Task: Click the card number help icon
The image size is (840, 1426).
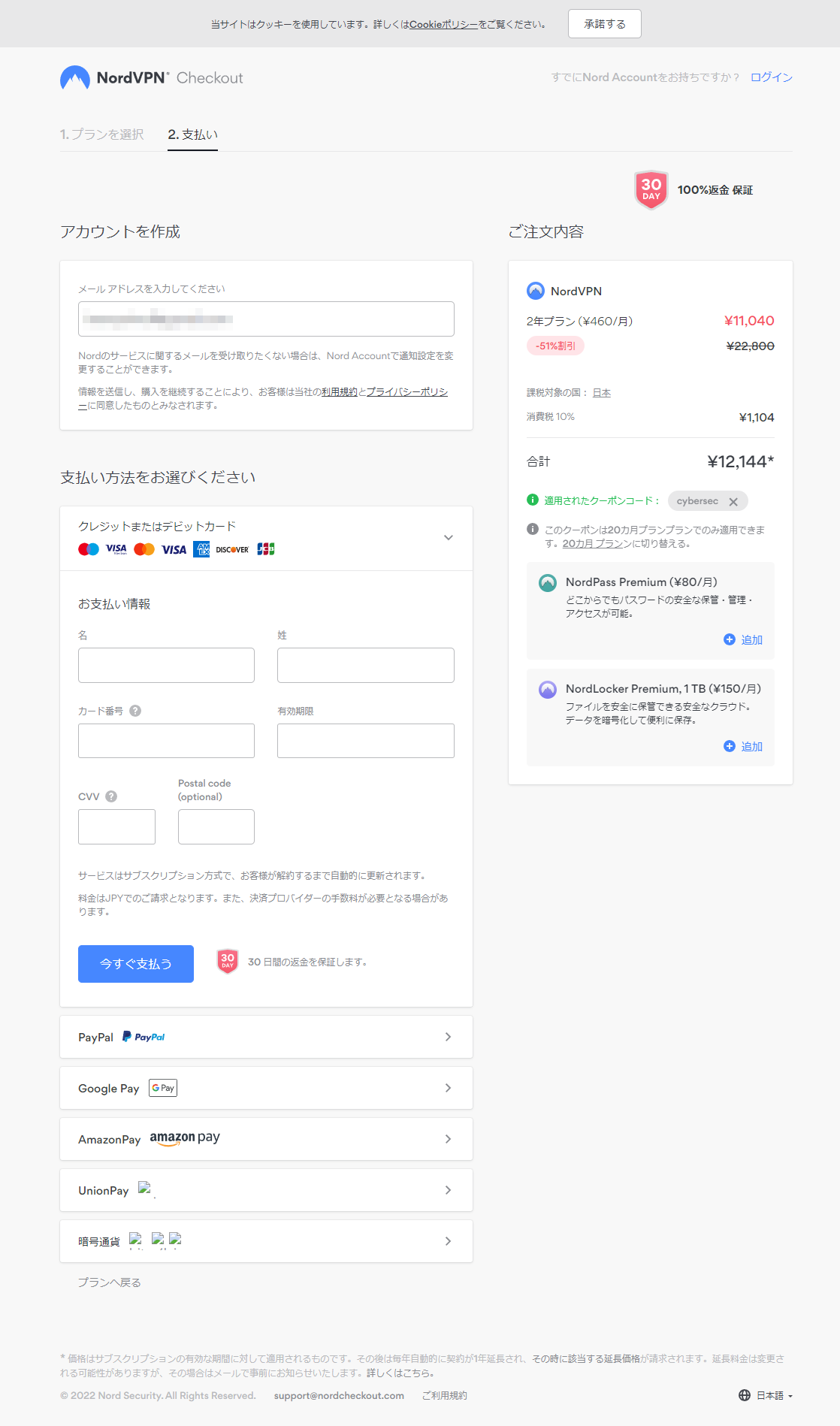Action: [135, 711]
